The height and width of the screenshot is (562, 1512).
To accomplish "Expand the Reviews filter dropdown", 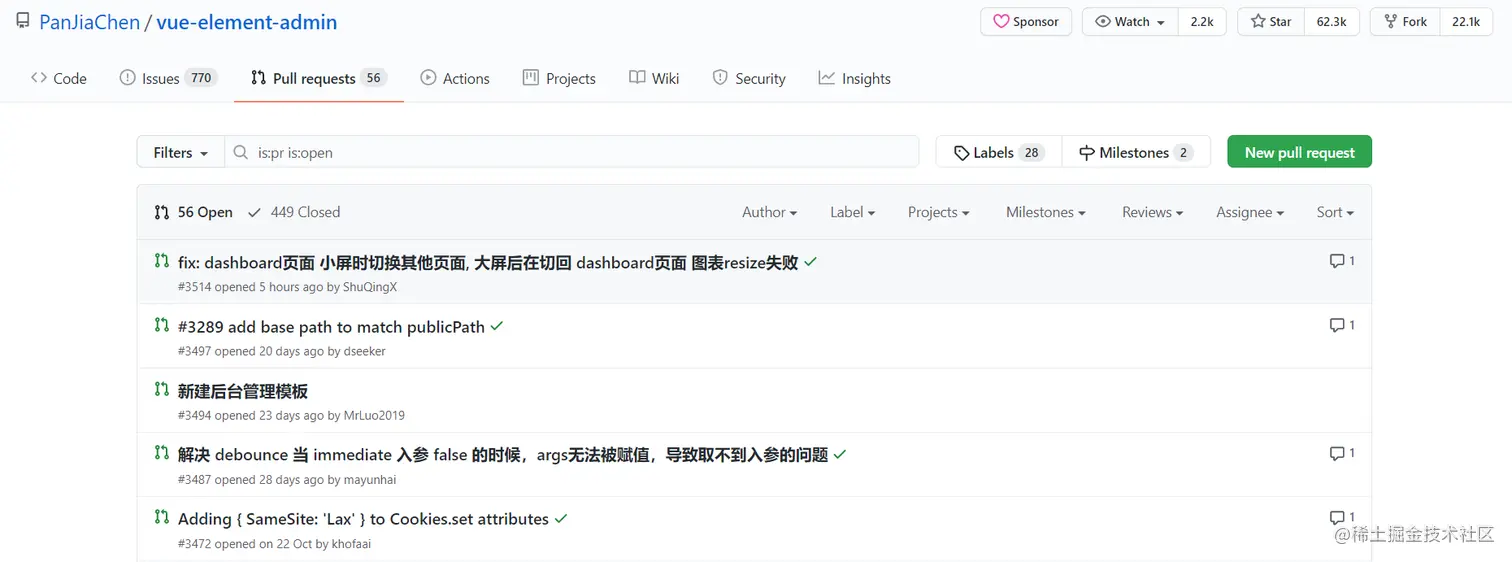I will (x=1152, y=212).
